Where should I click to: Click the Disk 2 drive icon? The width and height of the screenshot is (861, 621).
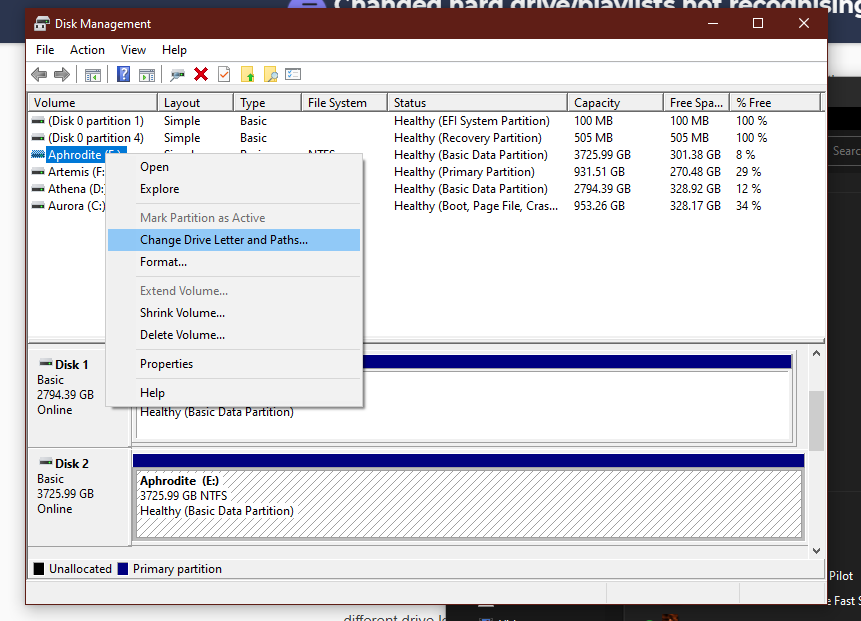(x=46, y=462)
